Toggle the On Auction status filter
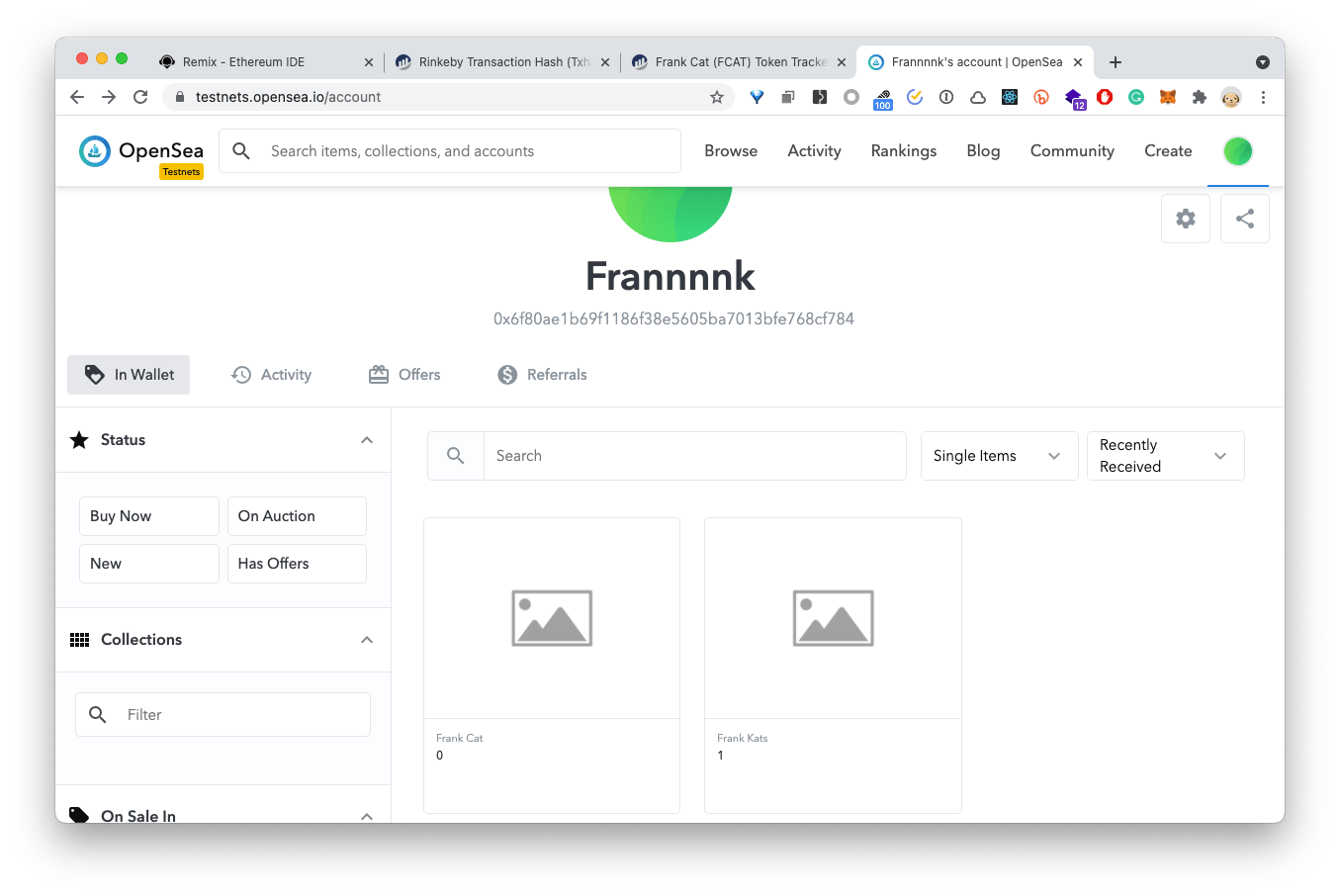 click(x=297, y=516)
